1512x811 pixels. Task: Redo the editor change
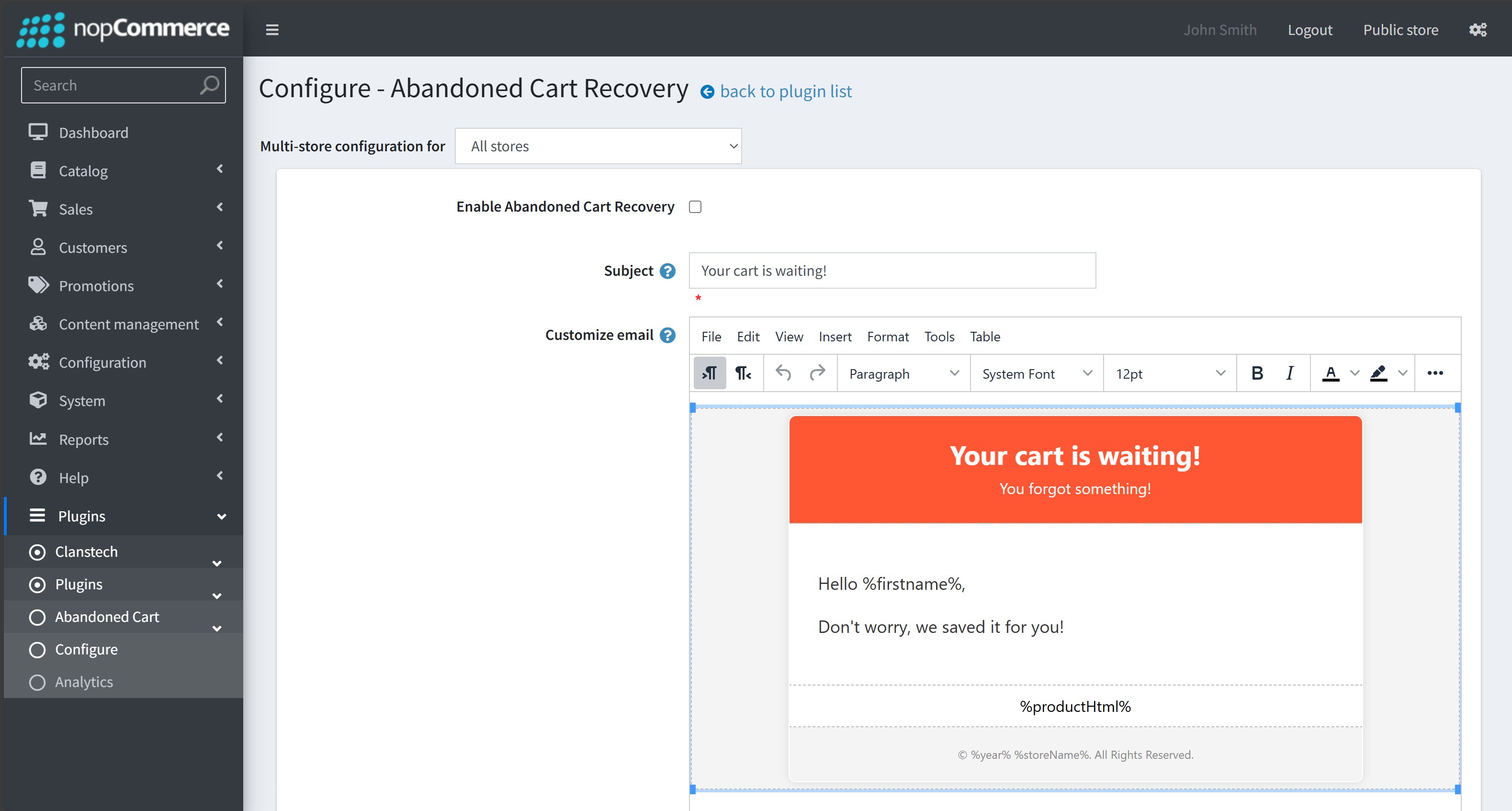tap(818, 373)
